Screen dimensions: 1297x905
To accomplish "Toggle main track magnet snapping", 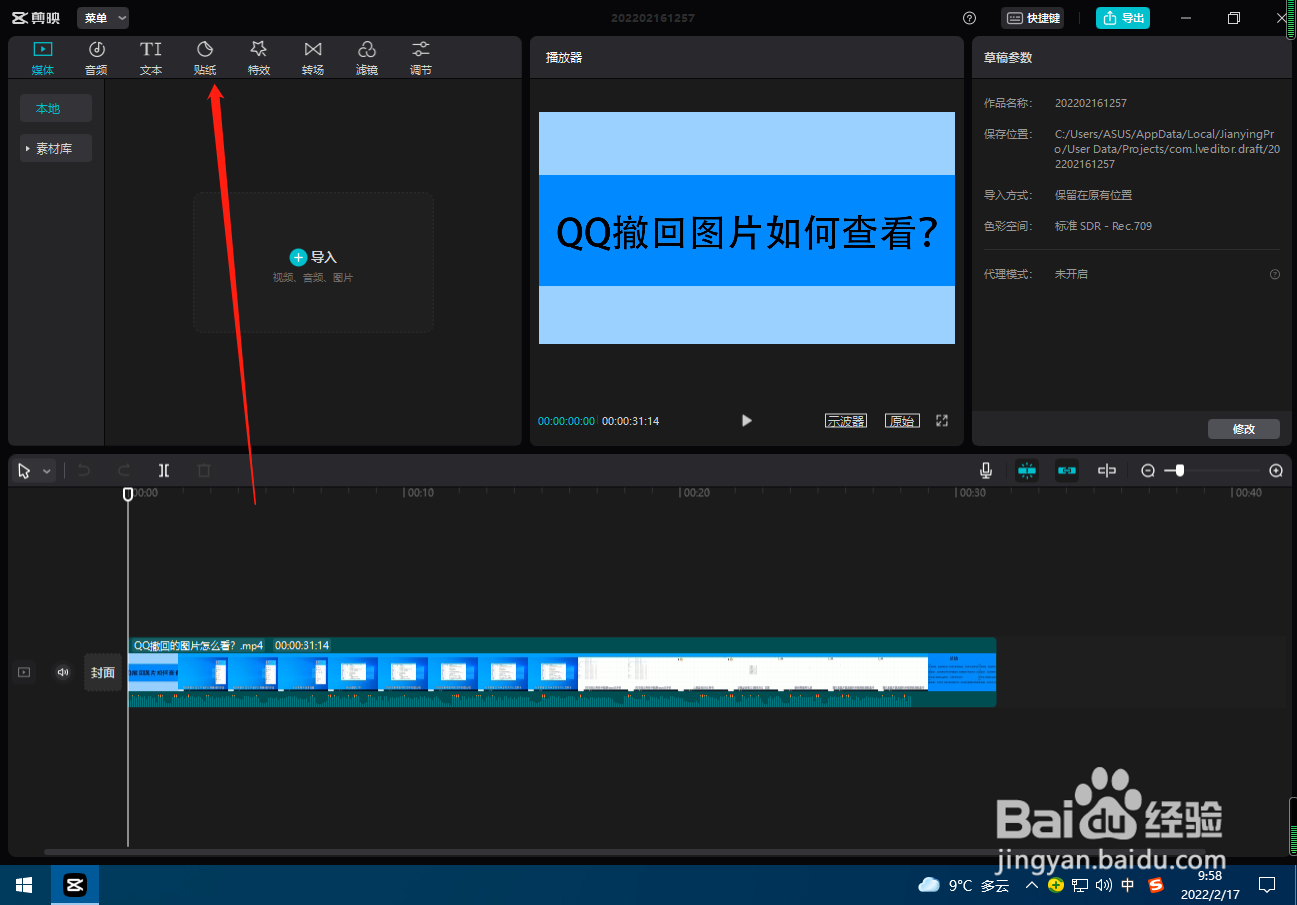I will point(1027,471).
